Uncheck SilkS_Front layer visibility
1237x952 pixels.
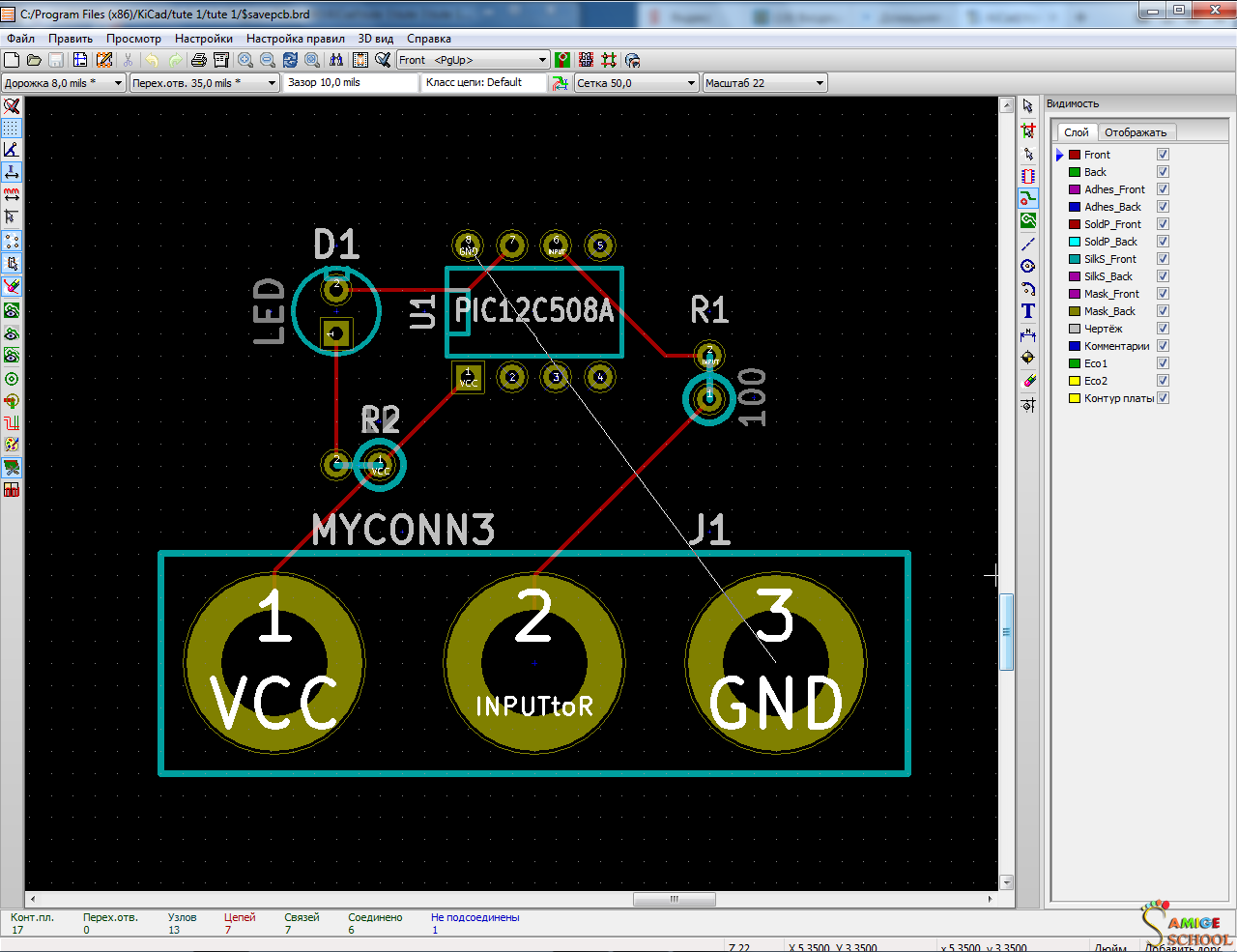pyautogui.click(x=1163, y=259)
